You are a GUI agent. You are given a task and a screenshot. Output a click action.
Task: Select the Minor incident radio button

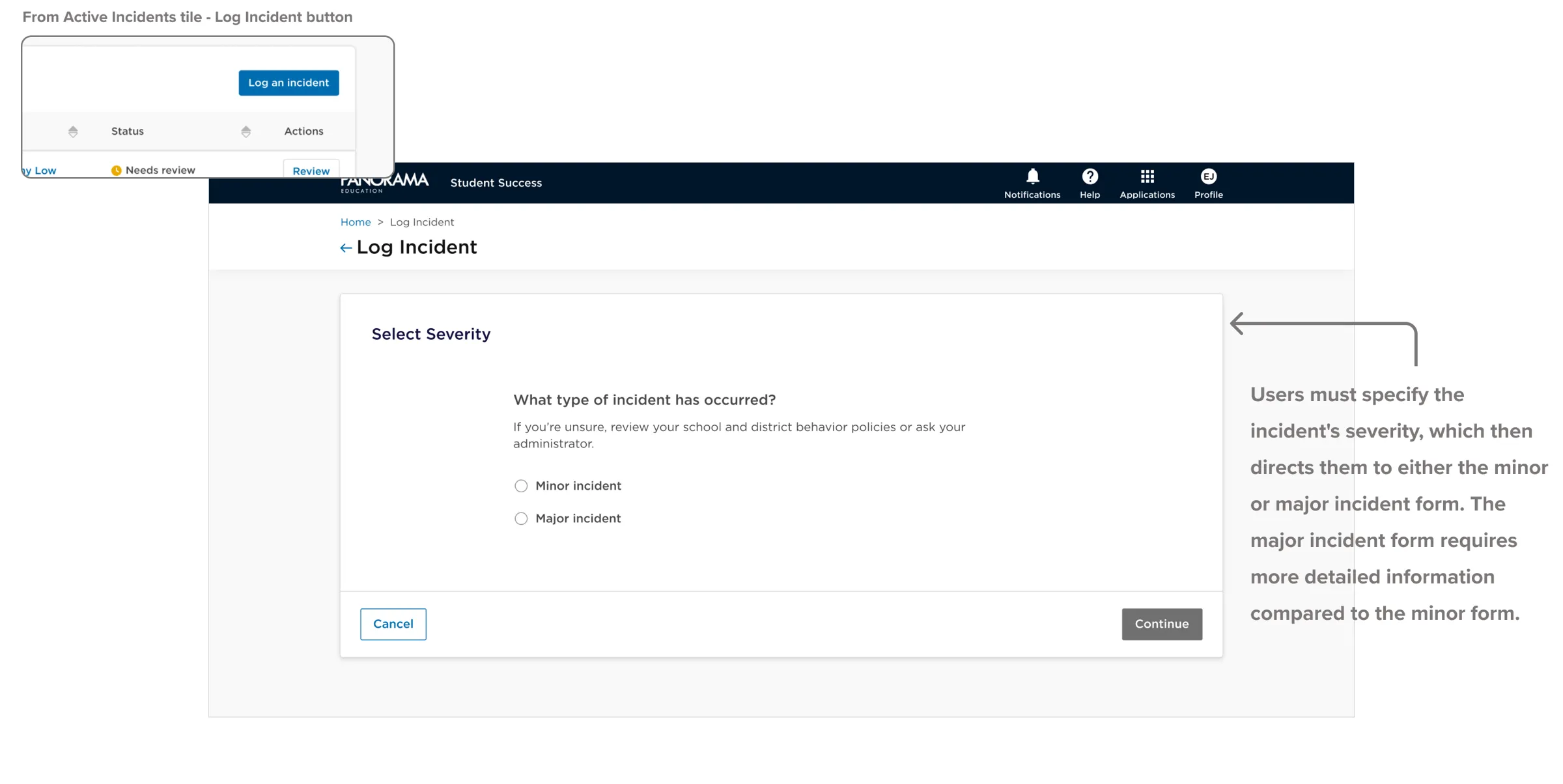coord(520,486)
